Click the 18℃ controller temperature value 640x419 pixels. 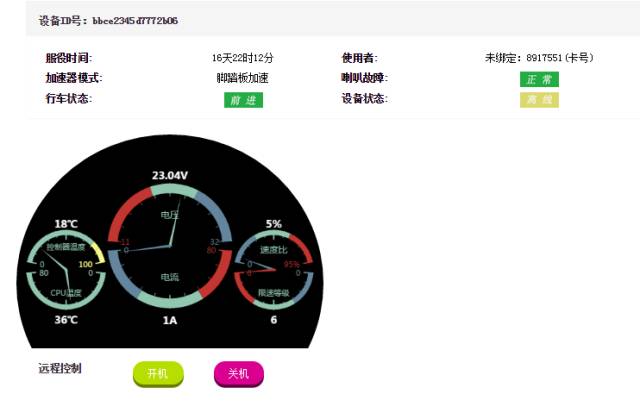66,224
